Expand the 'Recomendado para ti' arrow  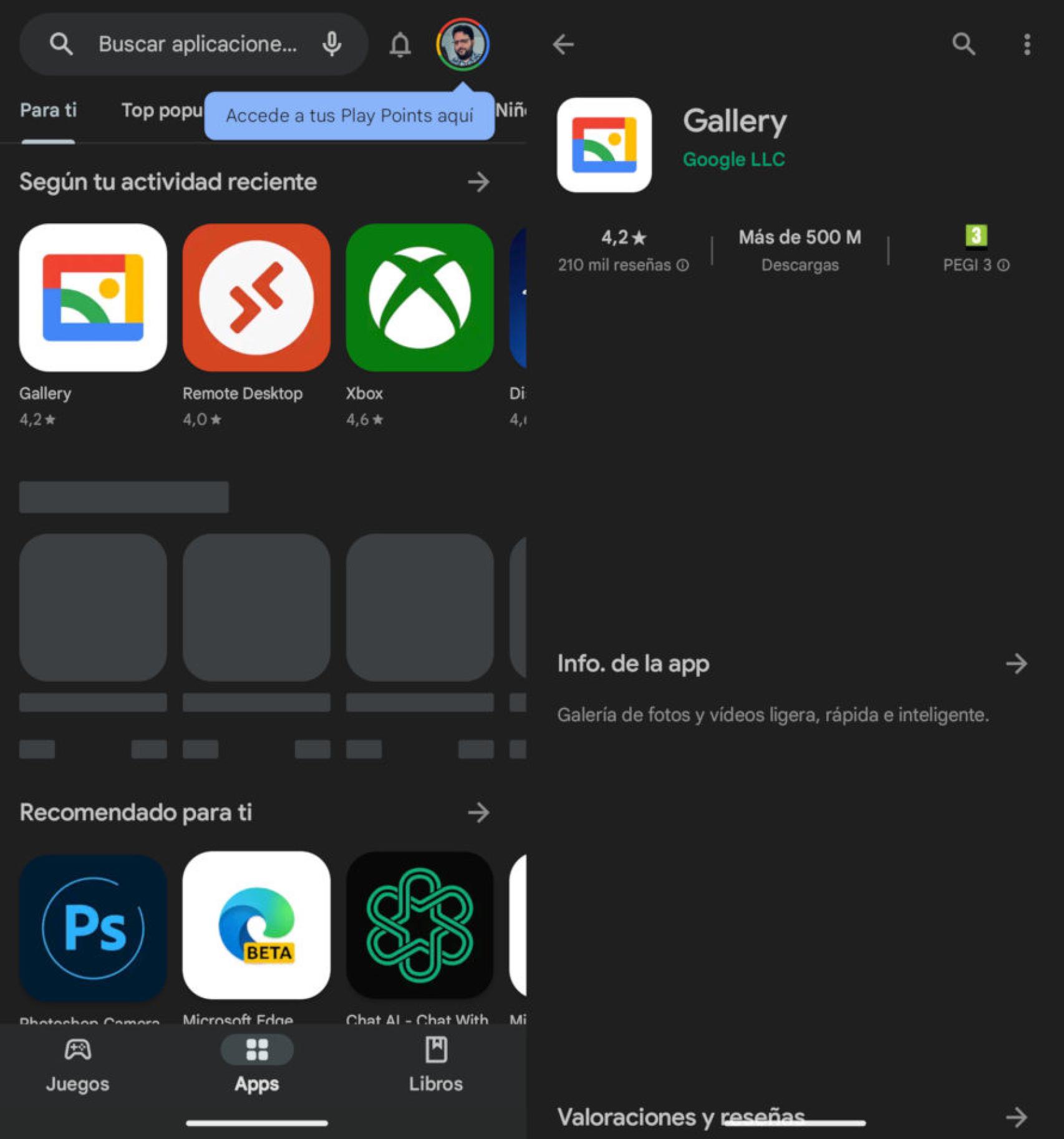[x=478, y=812]
